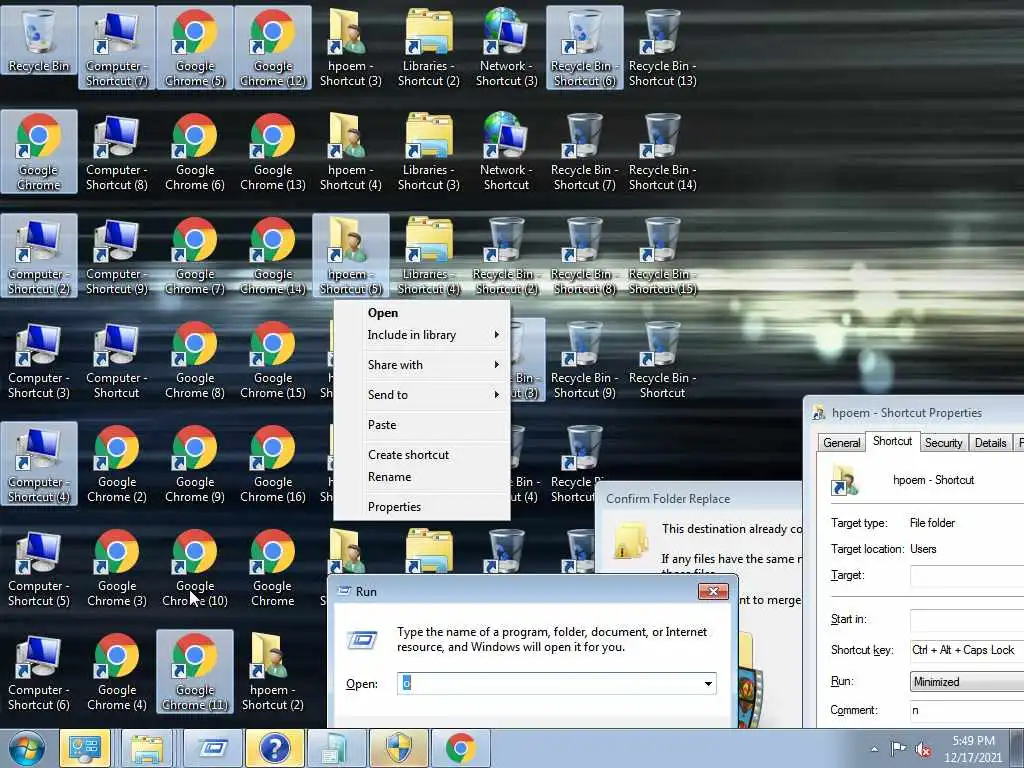The width and height of the screenshot is (1024, 768).
Task: Select Computer - Shortcut (7) icon
Action: tap(117, 48)
